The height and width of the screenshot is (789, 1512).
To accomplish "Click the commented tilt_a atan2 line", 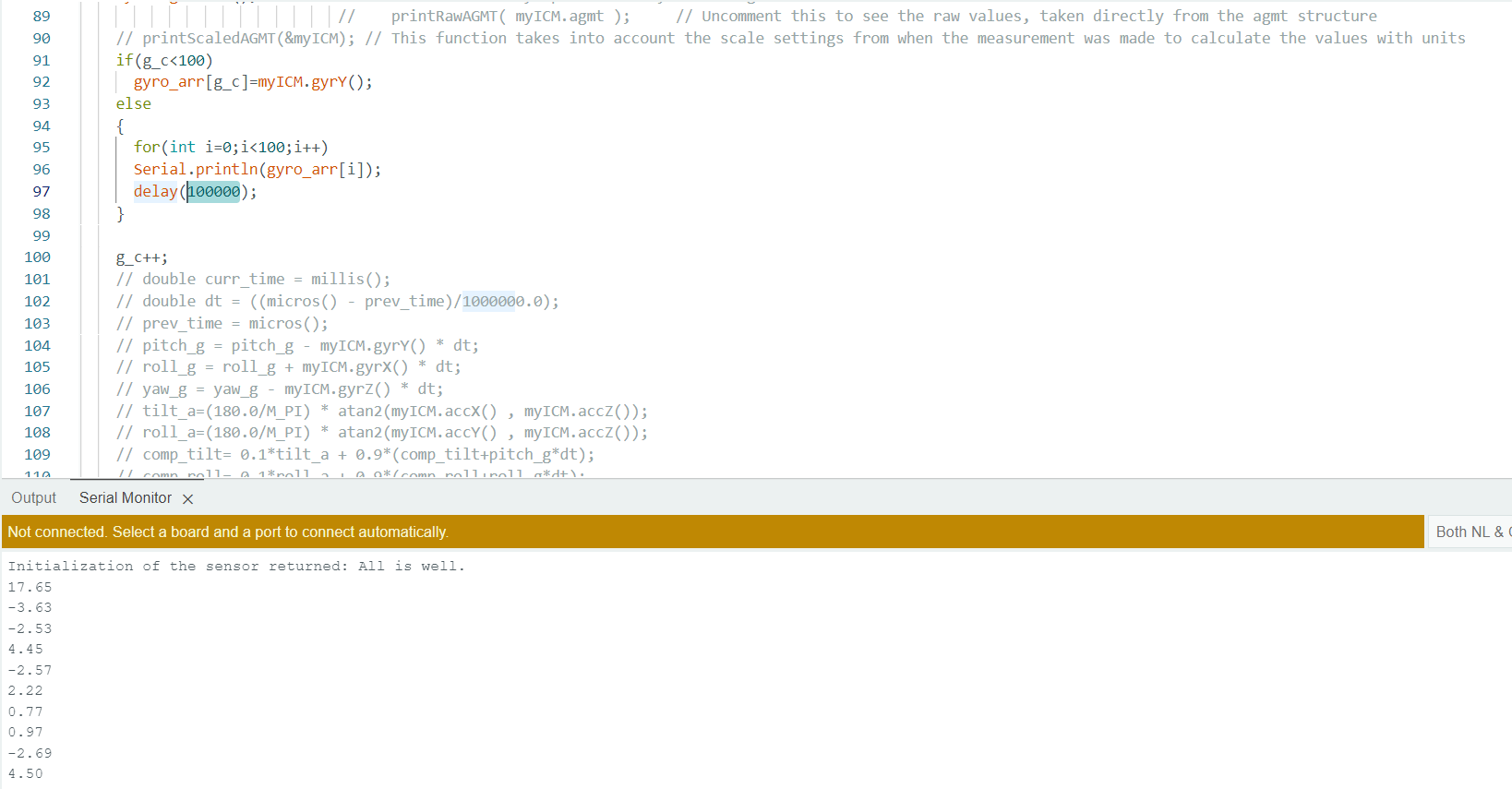I will (x=382, y=412).
